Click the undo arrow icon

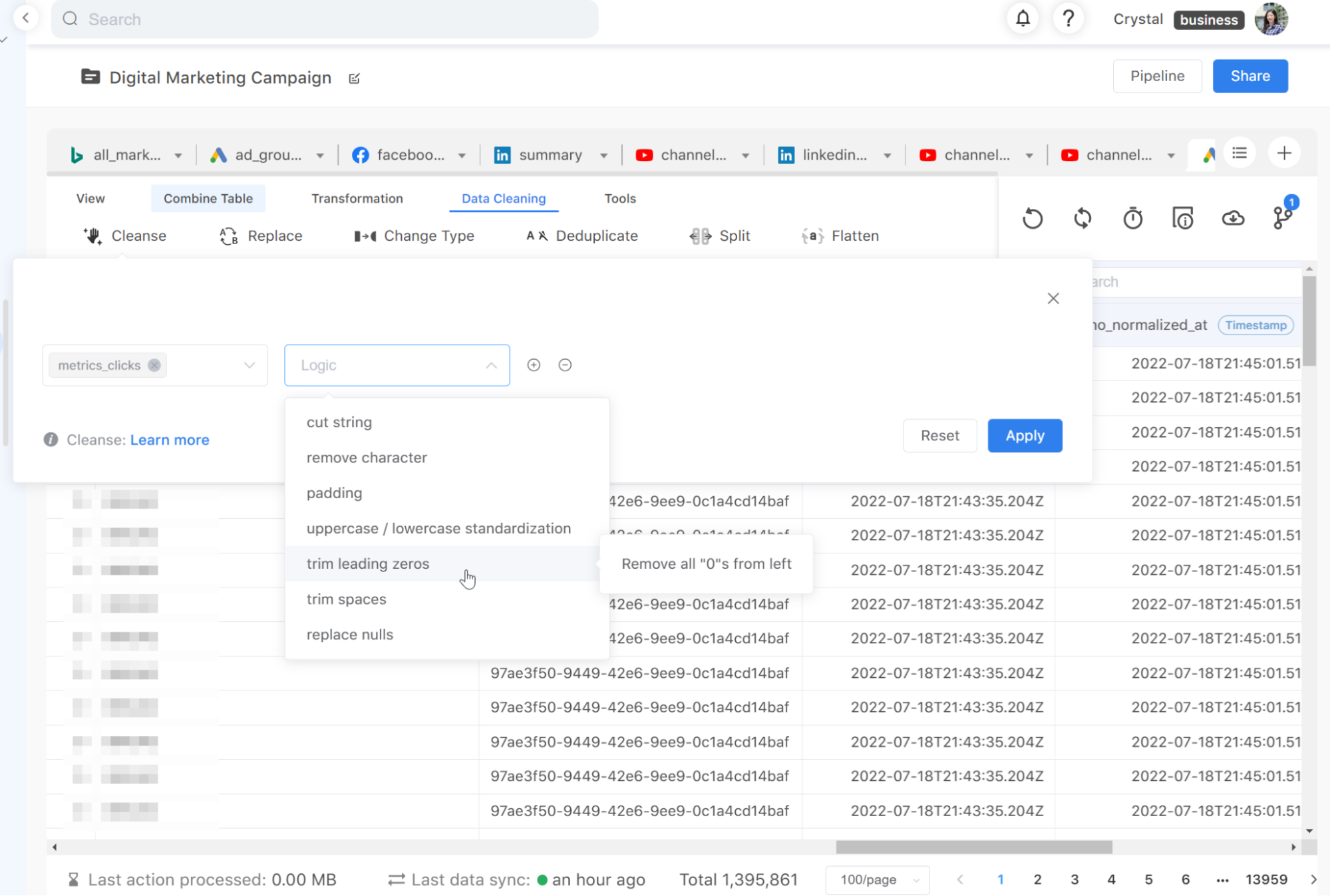(x=1033, y=218)
